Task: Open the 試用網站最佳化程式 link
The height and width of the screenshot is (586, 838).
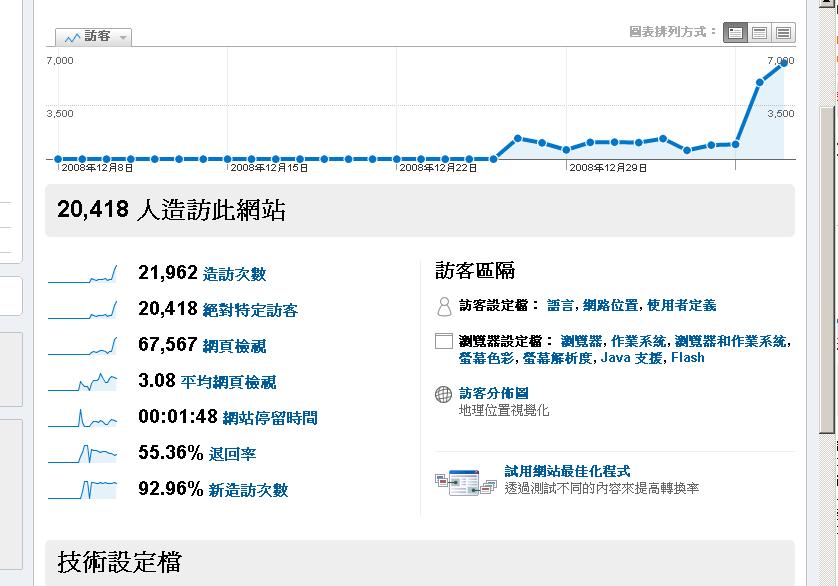Action: pos(567,471)
